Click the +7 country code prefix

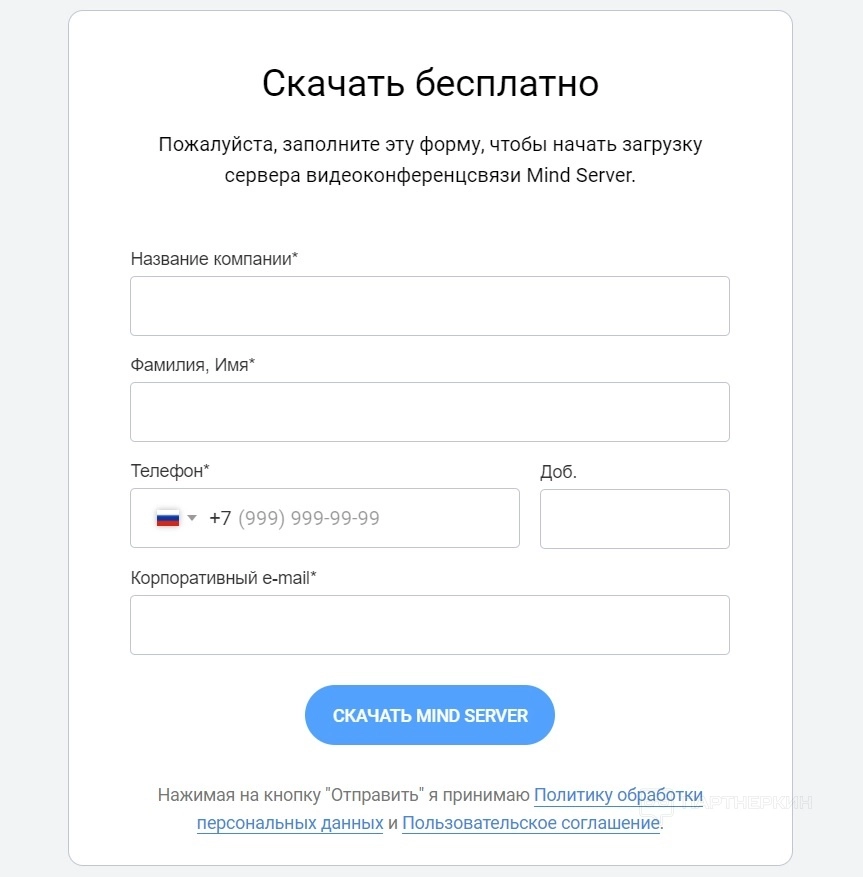[220, 518]
